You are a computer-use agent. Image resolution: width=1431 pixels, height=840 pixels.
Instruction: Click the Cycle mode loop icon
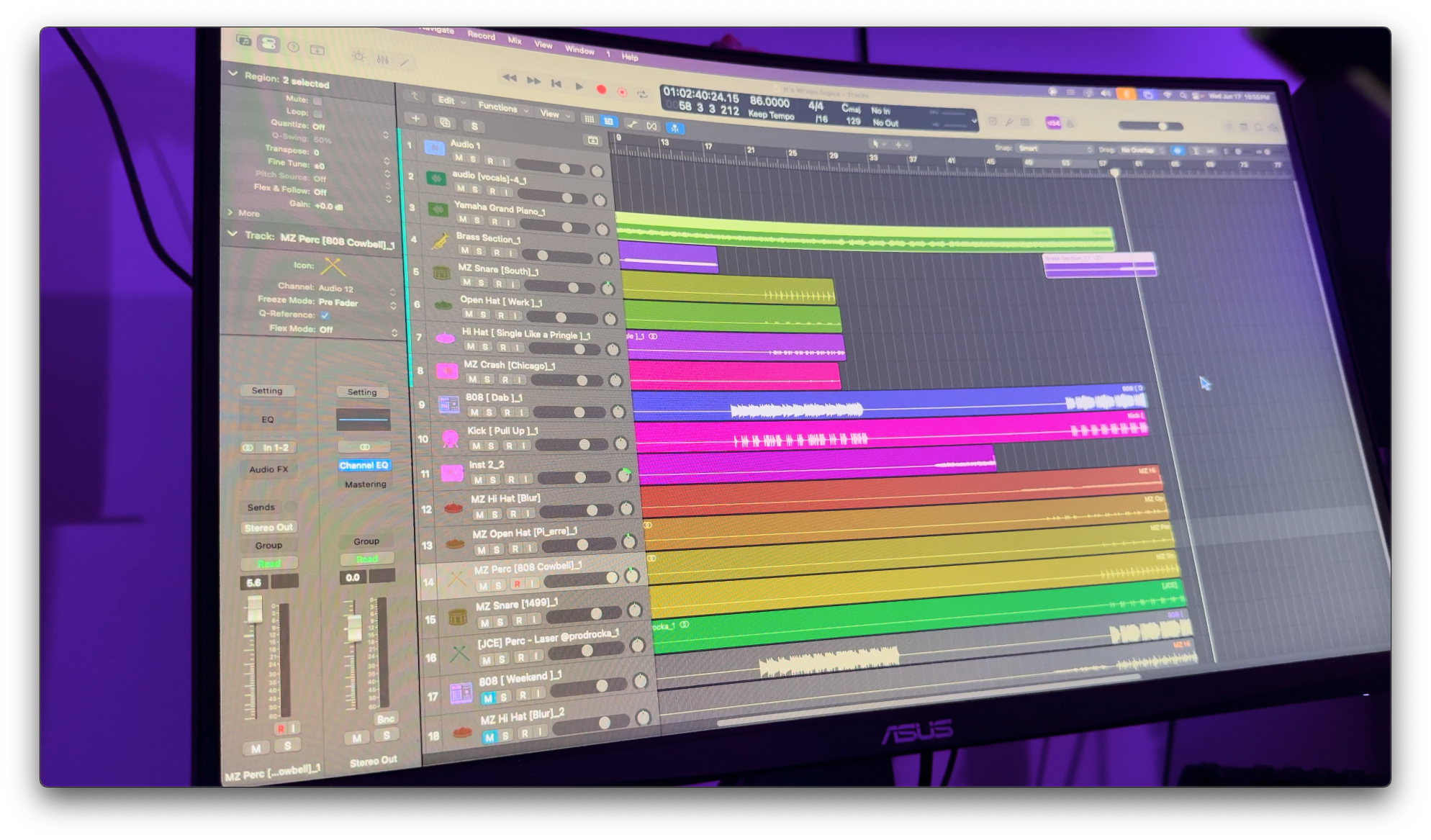pyautogui.click(x=642, y=94)
